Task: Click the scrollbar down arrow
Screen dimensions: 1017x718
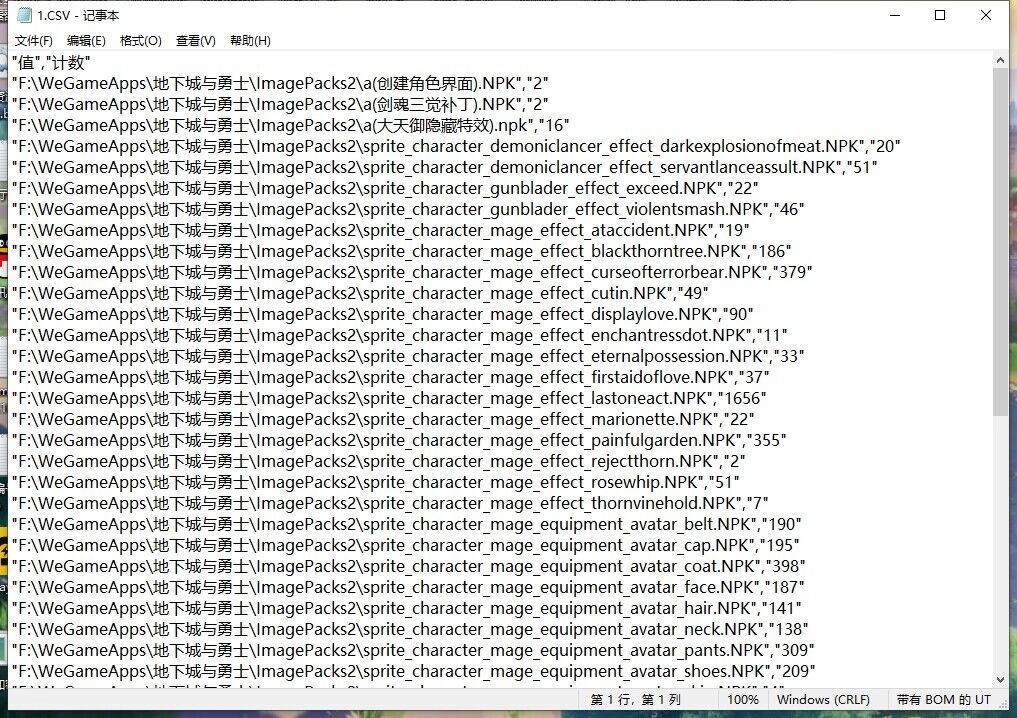Action: click(1000, 680)
